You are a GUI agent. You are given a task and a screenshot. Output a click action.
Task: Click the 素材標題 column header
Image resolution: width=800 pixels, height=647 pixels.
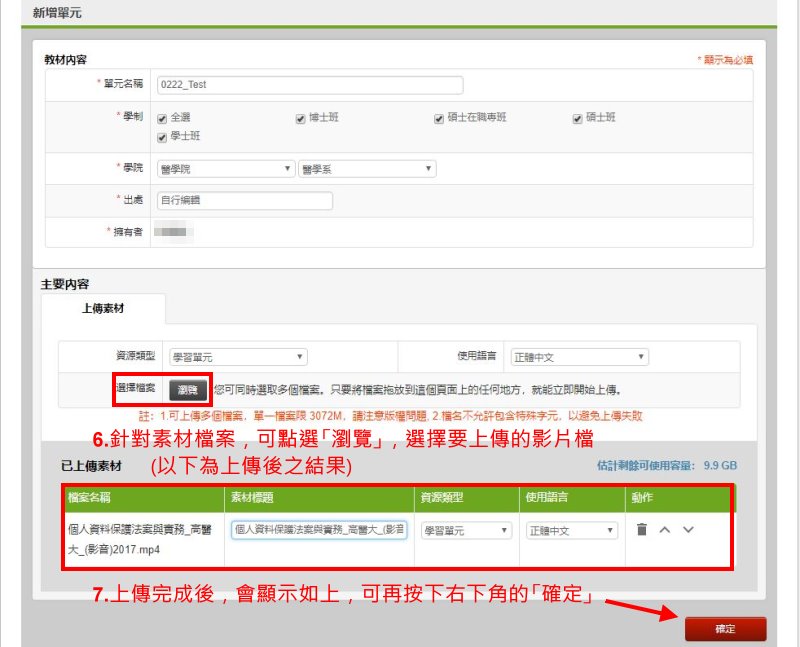coord(252,497)
